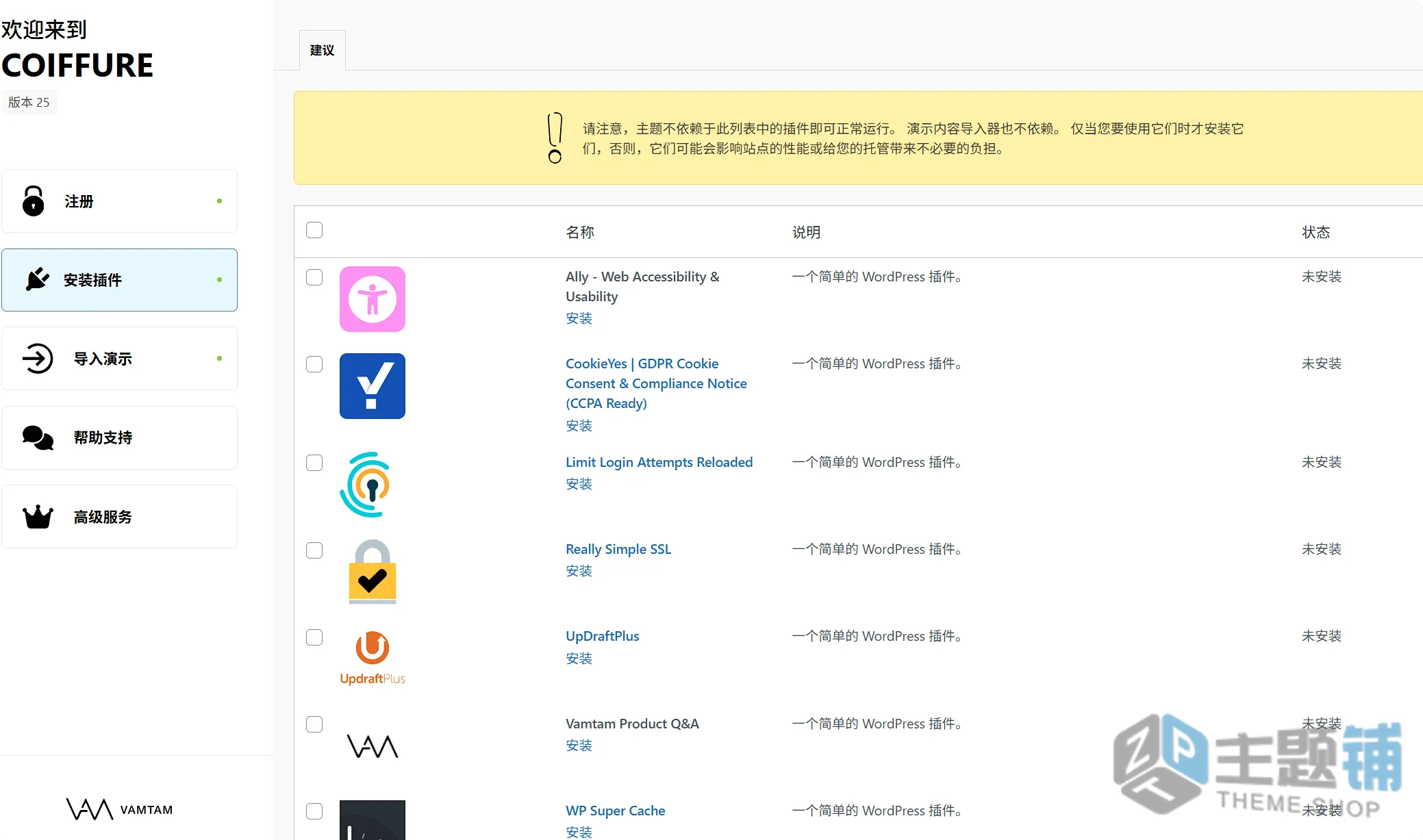Open the 安装插件 sidebar menu item
The height and width of the screenshot is (840, 1423).
click(119, 280)
